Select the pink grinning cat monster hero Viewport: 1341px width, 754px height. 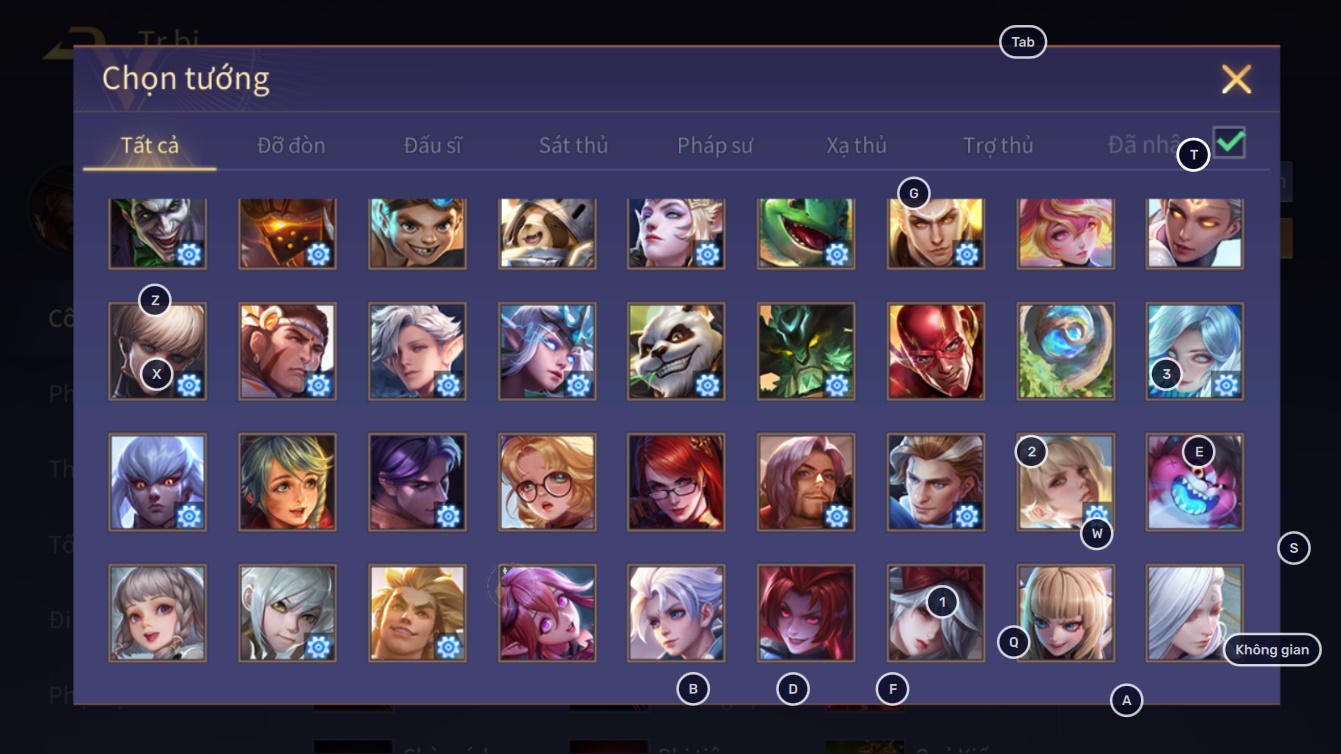coord(1195,482)
